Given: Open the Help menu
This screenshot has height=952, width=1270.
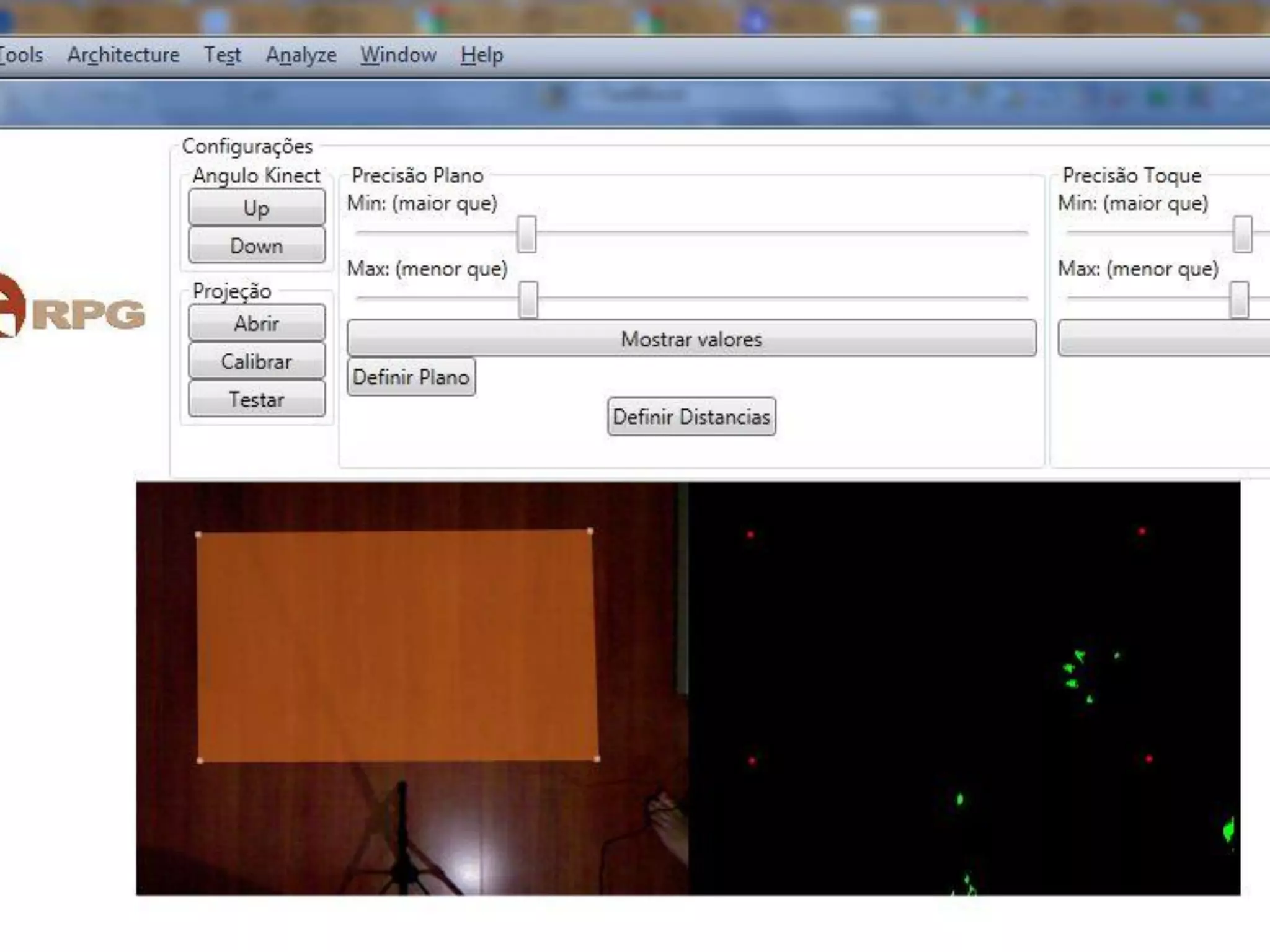Looking at the screenshot, I should pyautogui.click(x=481, y=55).
